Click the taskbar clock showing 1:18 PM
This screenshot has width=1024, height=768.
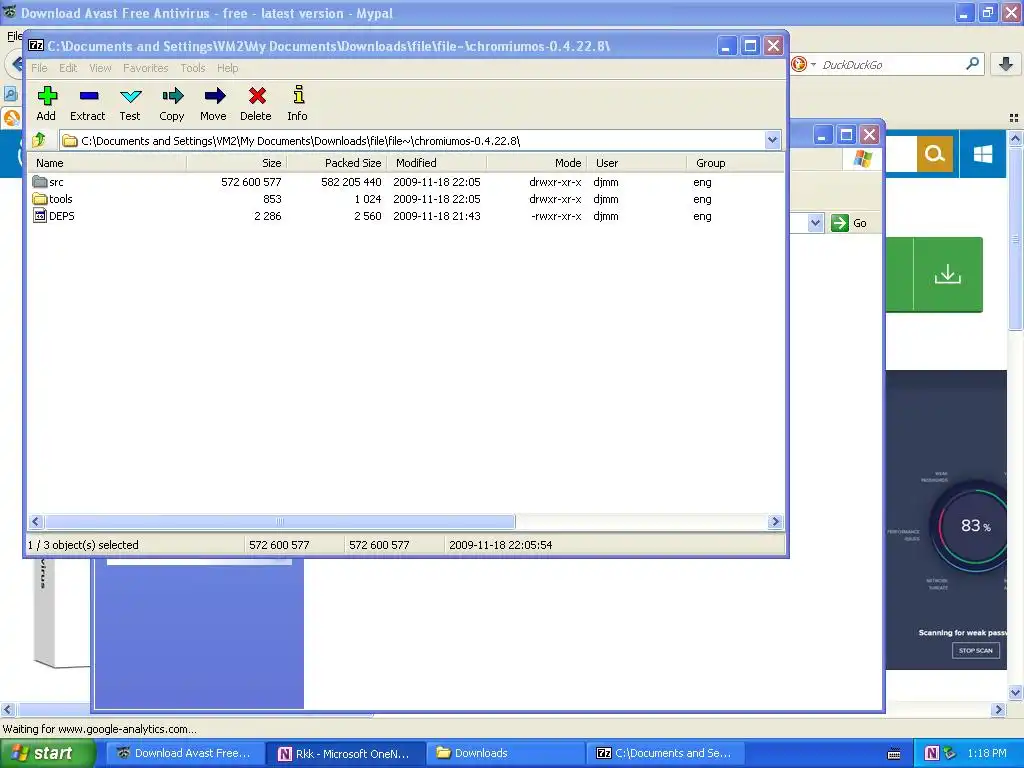tap(986, 754)
